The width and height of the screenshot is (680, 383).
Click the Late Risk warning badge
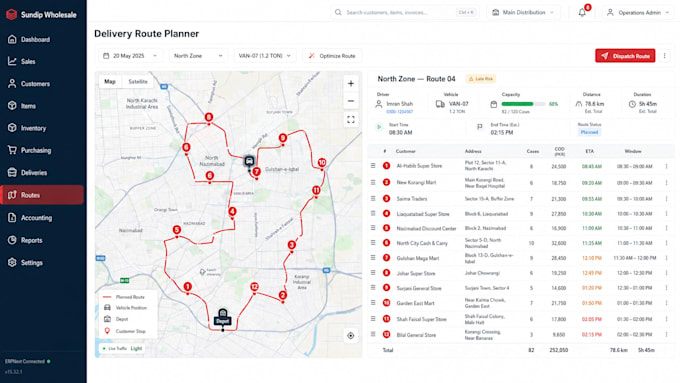point(481,79)
